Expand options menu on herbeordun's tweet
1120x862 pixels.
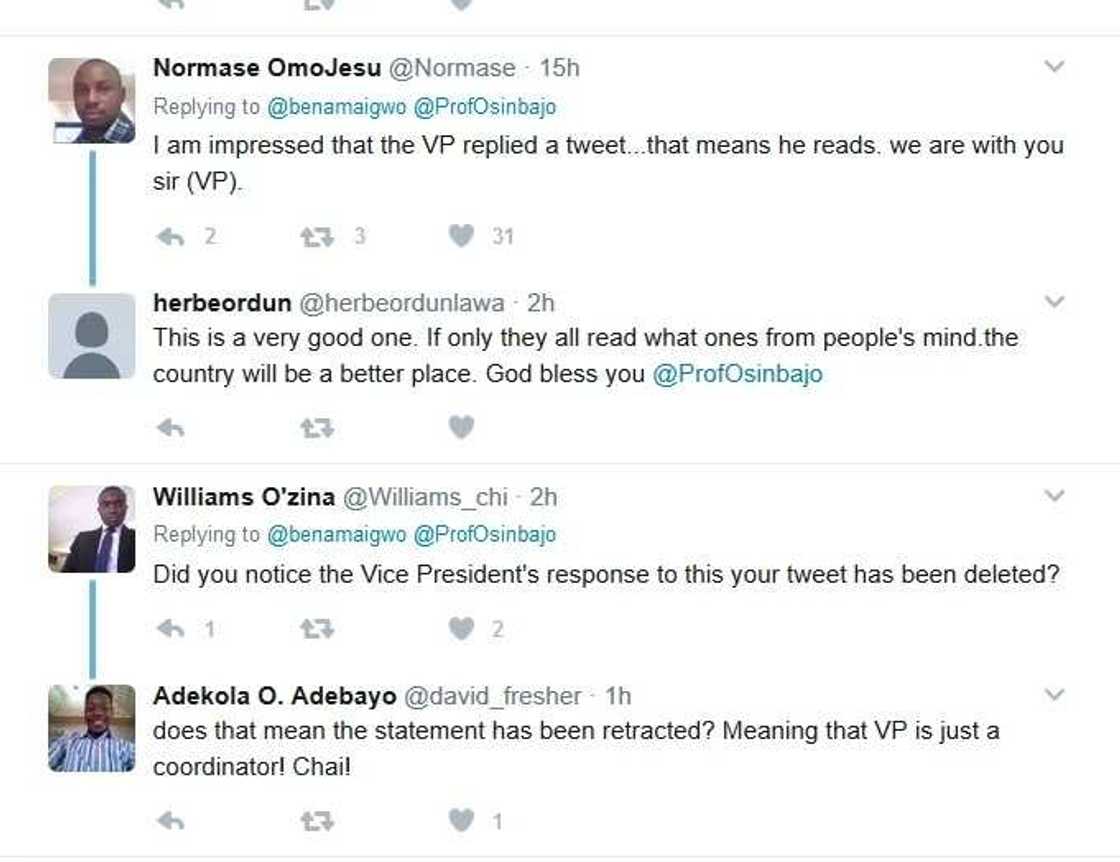click(x=1054, y=301)
